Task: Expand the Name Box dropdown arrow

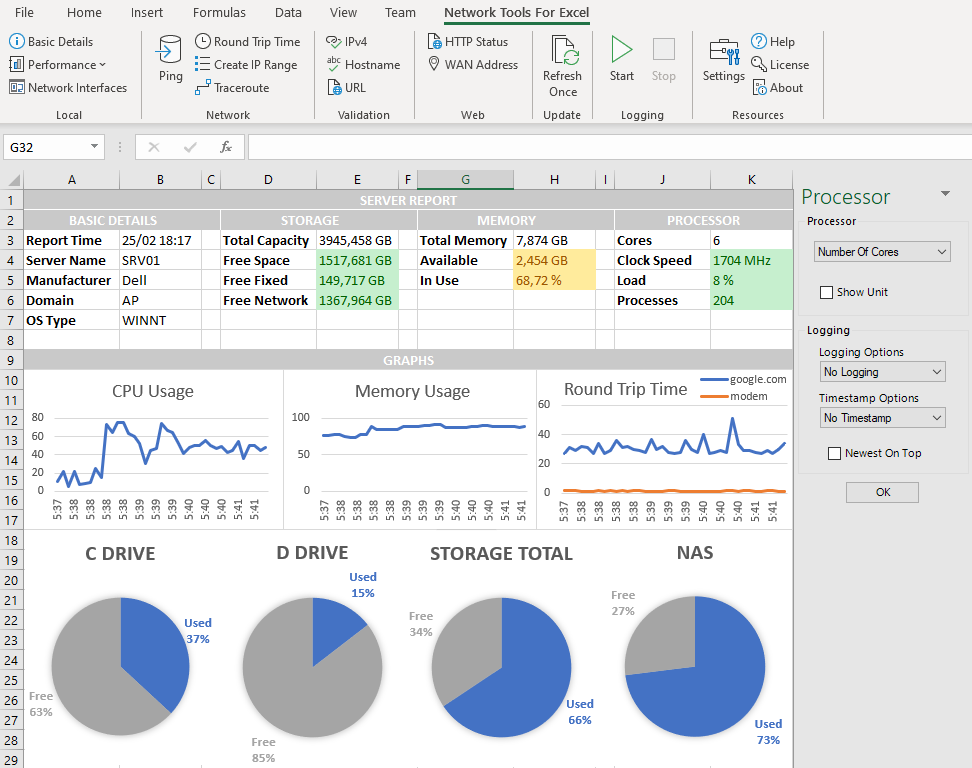Action: [x=94, y=147]
